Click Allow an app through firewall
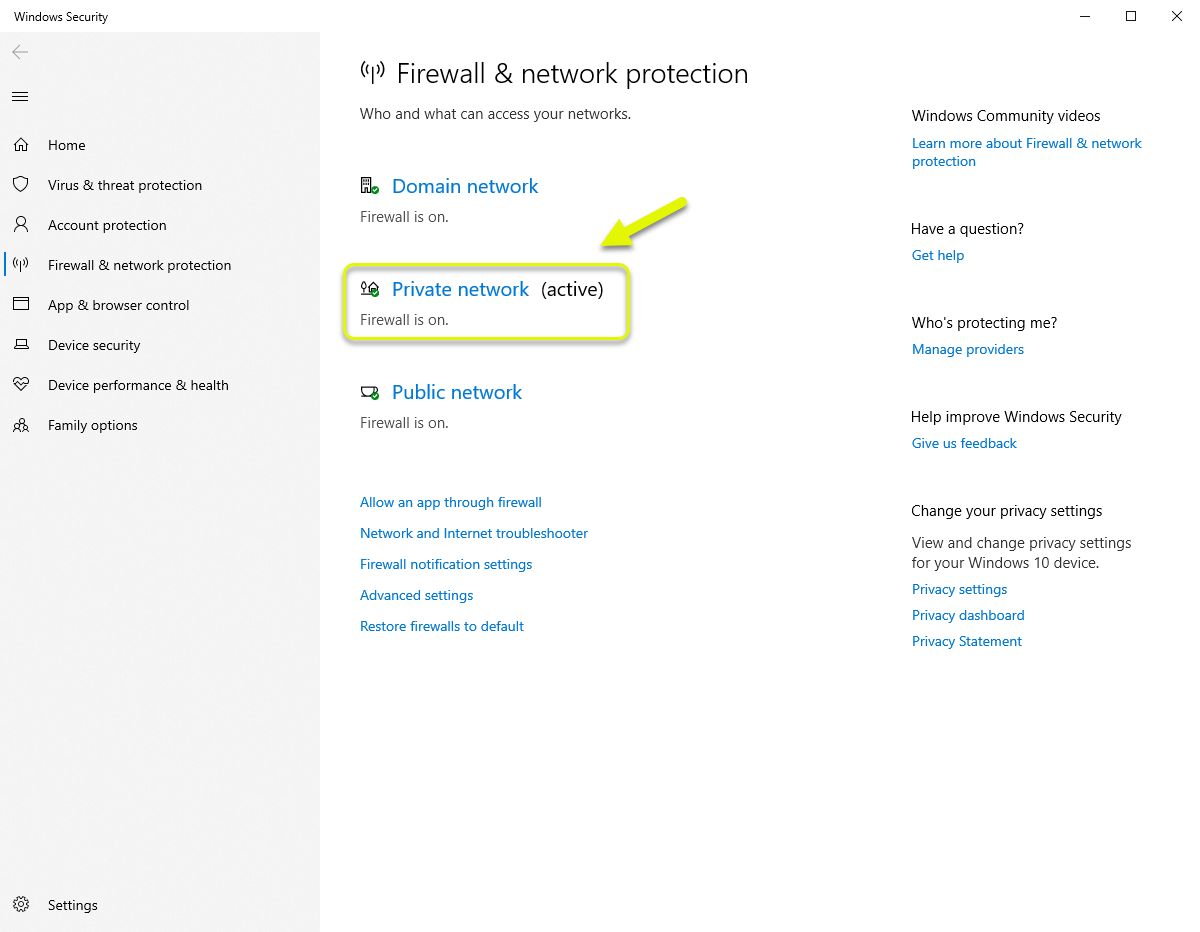Screen dimensions: 1200x932 pos(450,502)
